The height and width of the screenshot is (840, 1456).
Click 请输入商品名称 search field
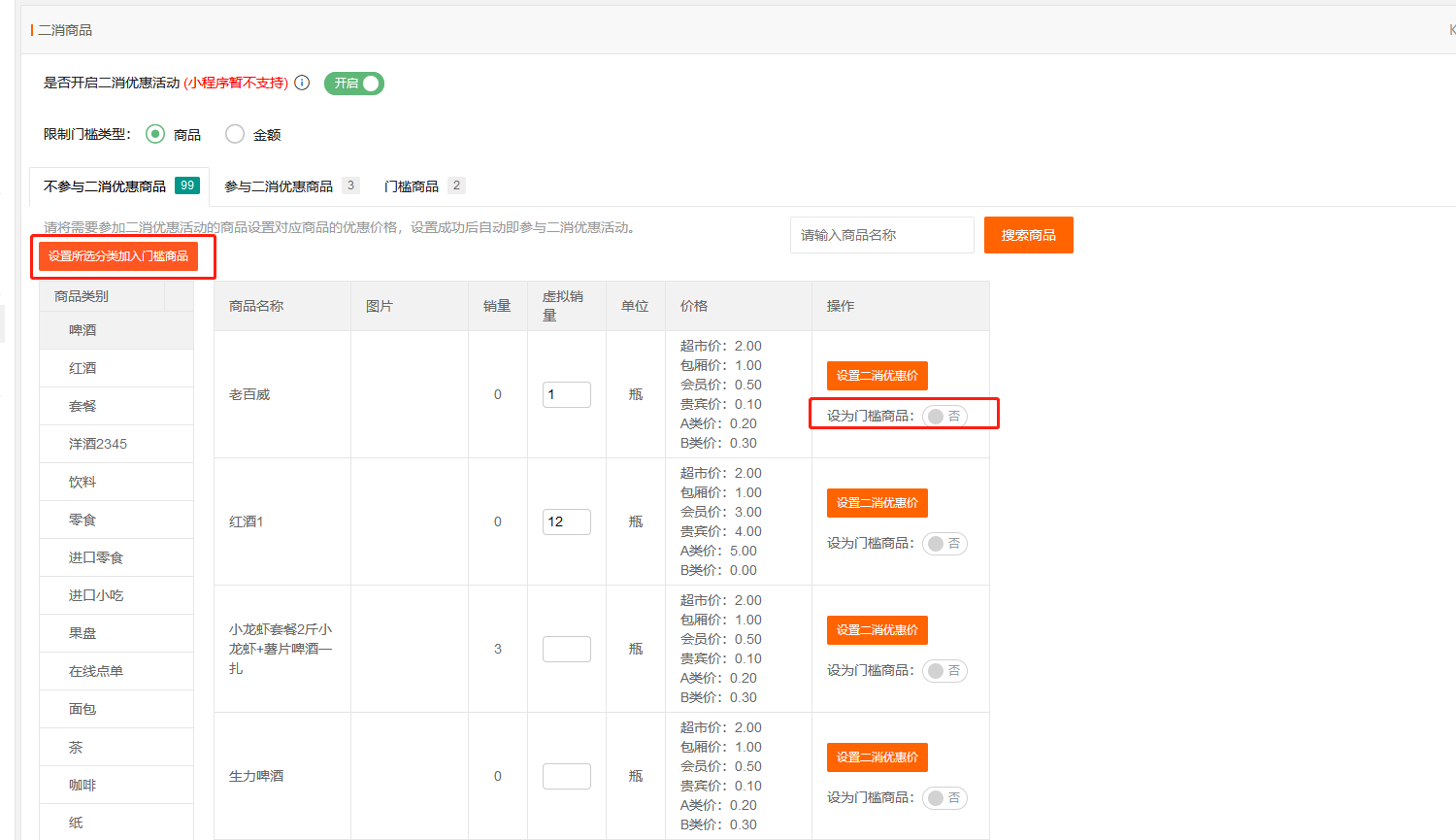[882, 235]
